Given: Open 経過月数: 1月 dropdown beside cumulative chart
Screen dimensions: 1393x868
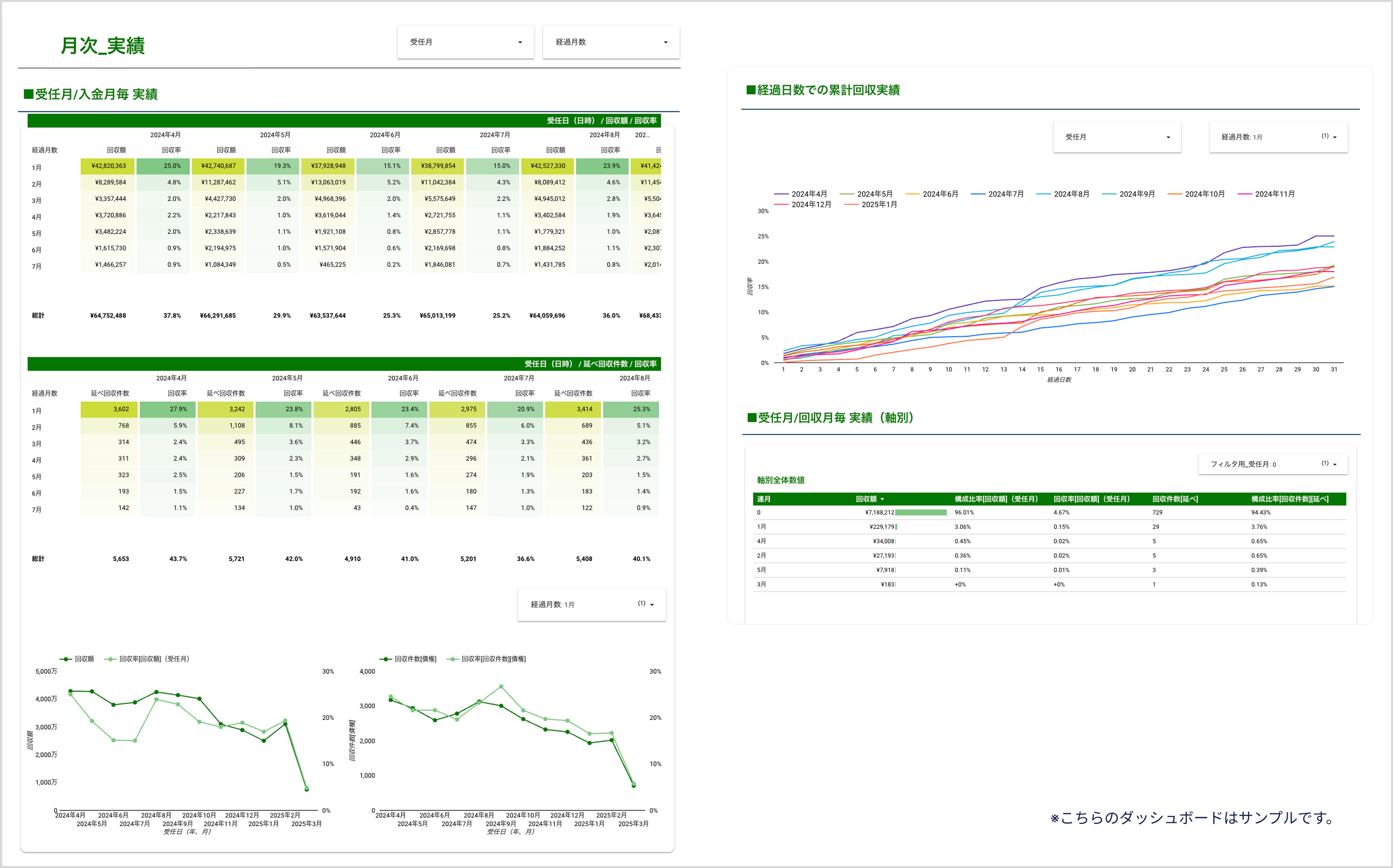Looking at the screenshot, I should 1278,137.
